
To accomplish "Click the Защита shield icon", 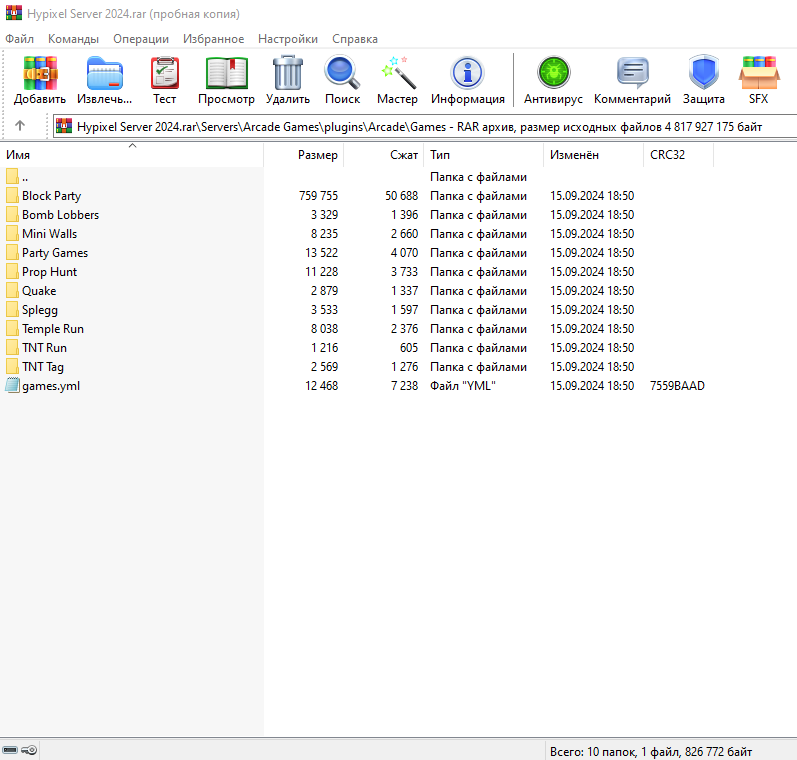I will pos(703,73).
